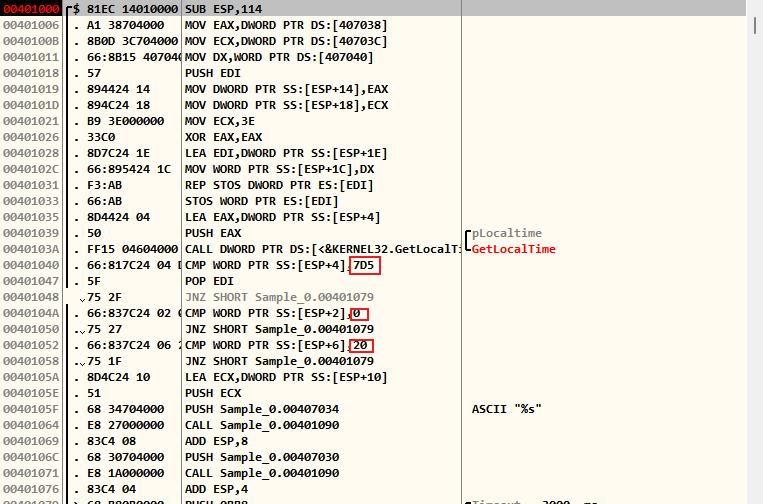Click address 0040104A
This screenshot has width=763, height=504.
(31, 314)
